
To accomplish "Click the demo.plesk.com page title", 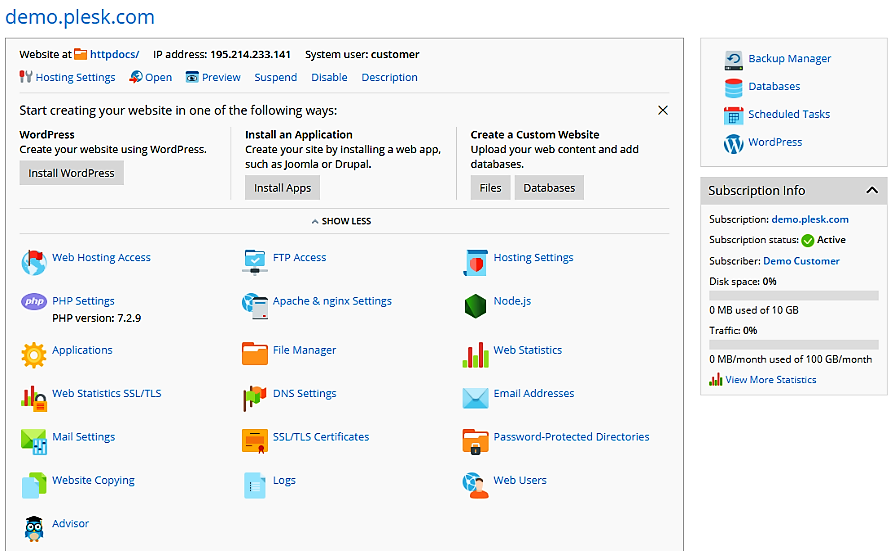I will point(80,17).
